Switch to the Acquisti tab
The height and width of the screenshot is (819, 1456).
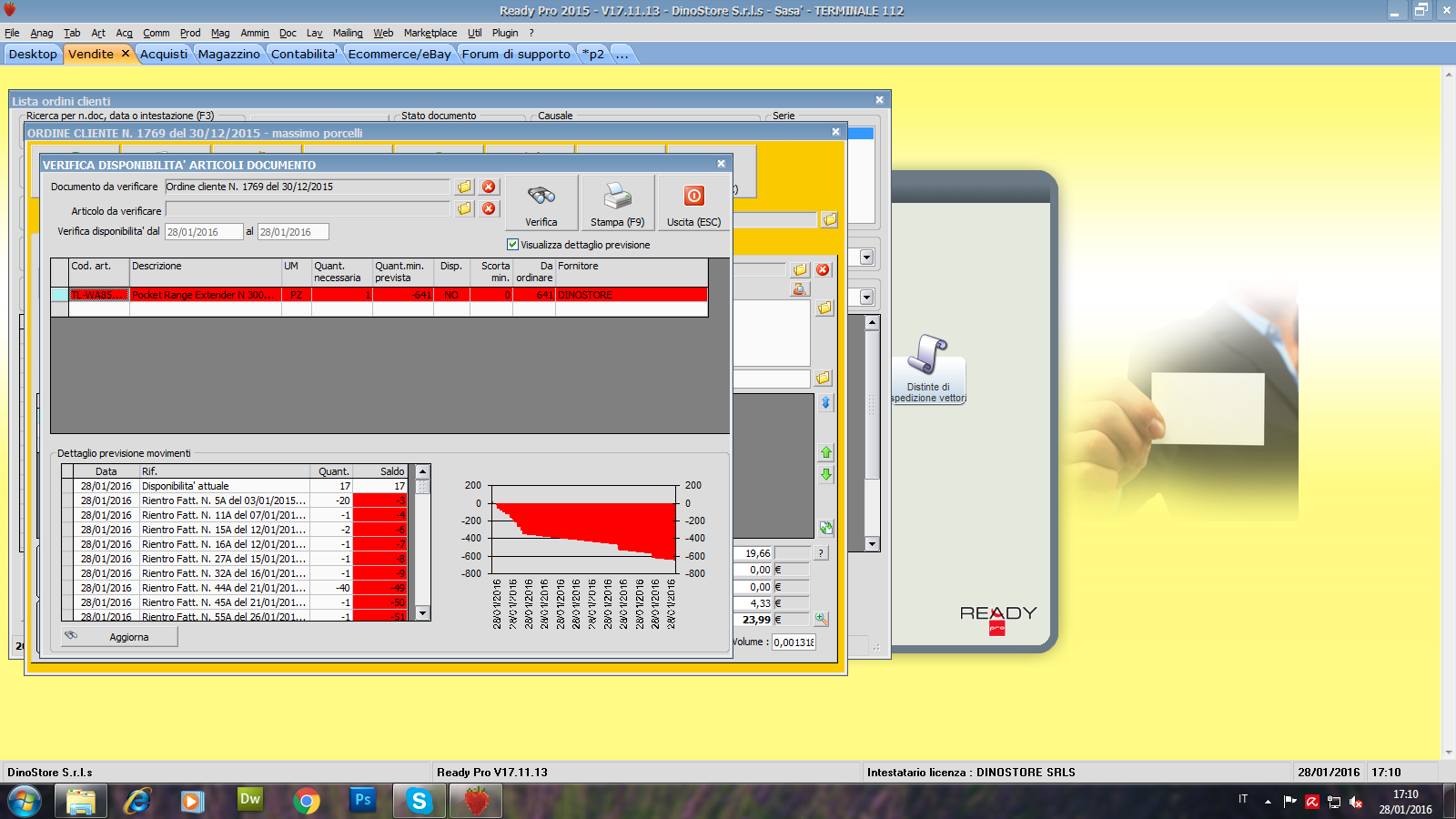click(x=164, y=54)
